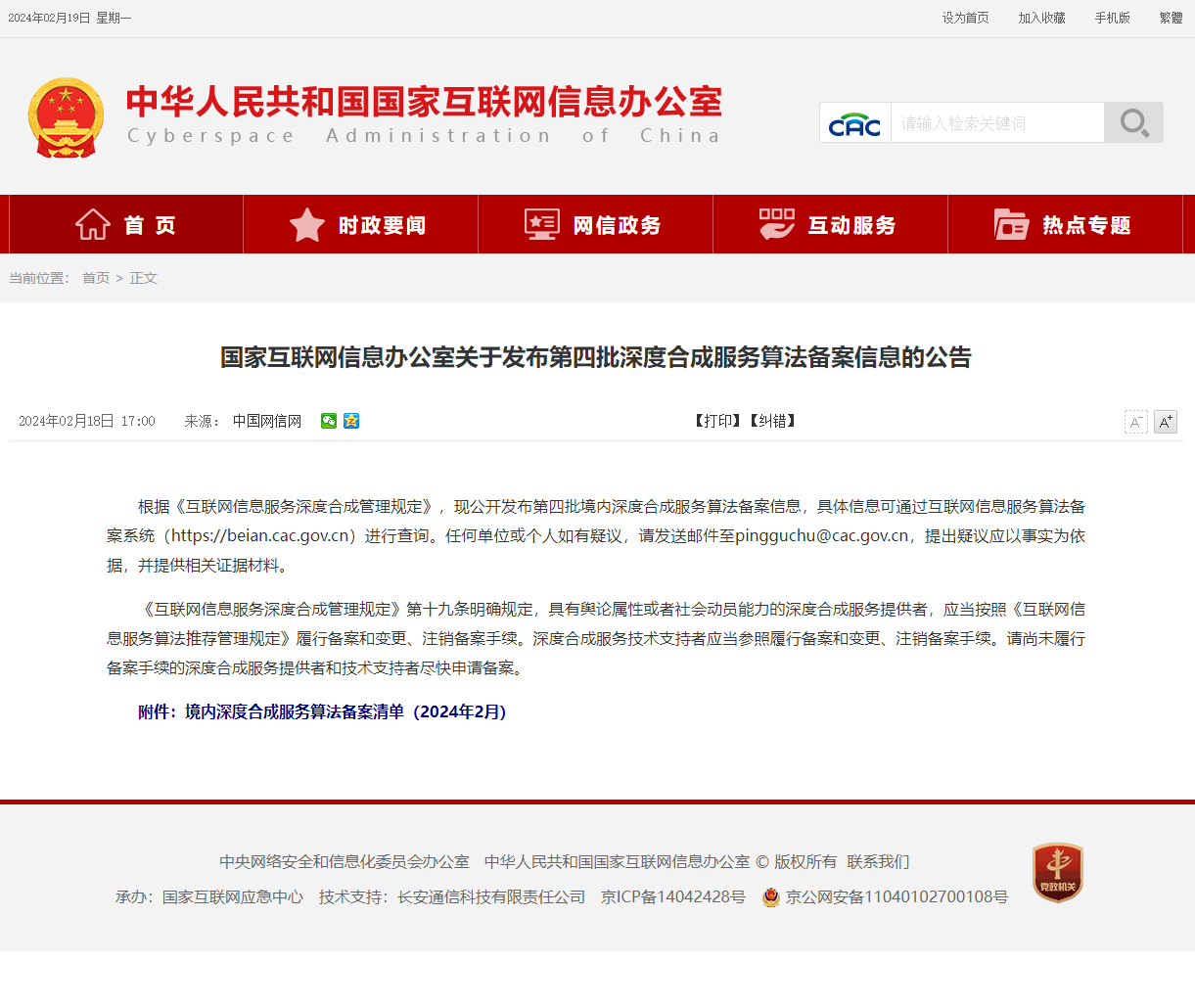The height and width of the screenshot is (1008, 1195).
Task: Increase font size with the A+ icon
Action: pos(1165,422)
